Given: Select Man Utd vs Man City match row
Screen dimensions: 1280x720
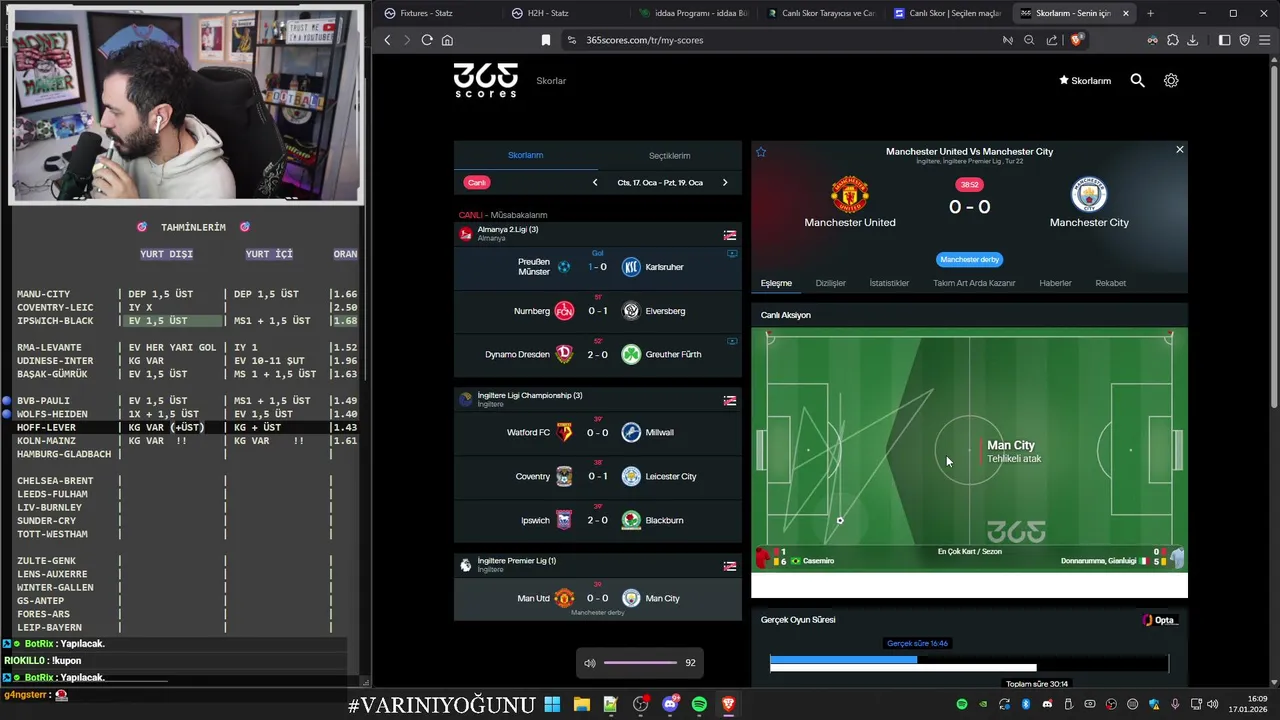Looking at the screenshot, I should 598,598.
